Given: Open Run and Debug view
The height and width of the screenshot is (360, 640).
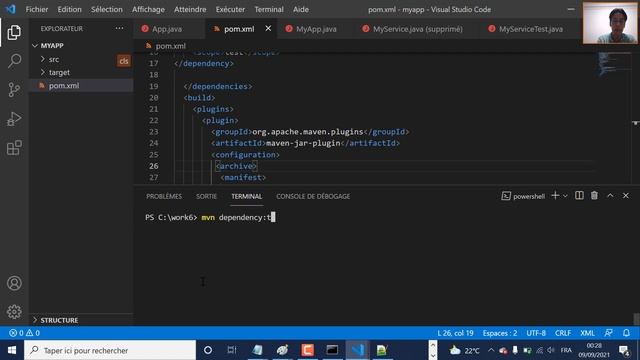Looking at the screenshot, I should [14, 119].
